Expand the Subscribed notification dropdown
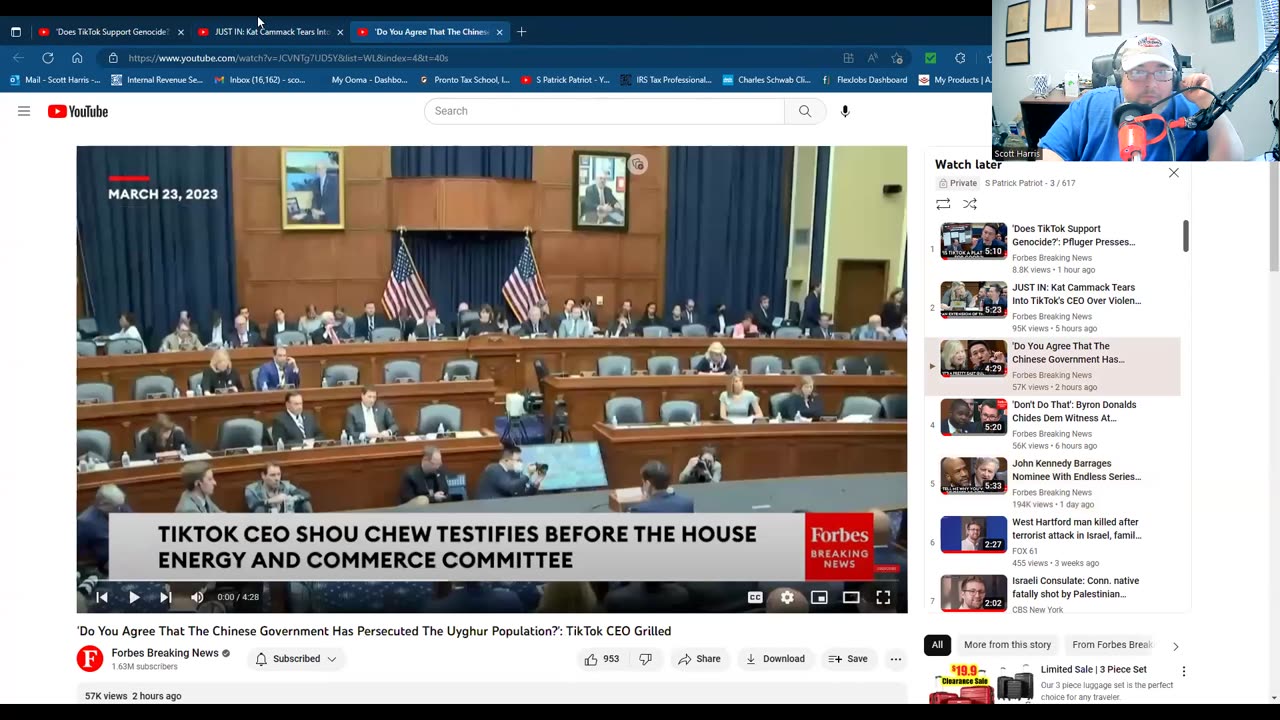This screenshot has height=720, width=1280. click(x=296, y=659)
